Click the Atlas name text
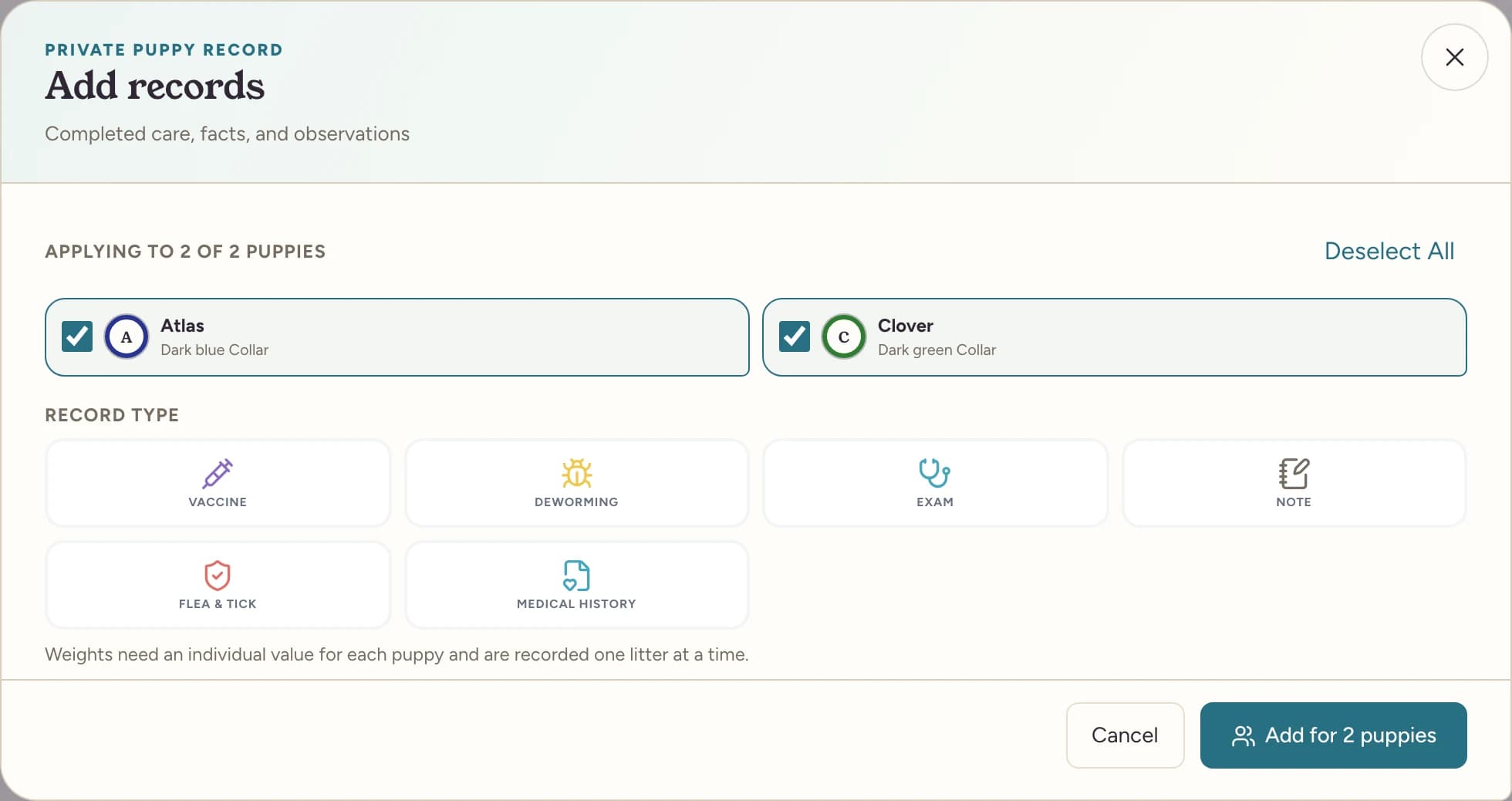 click(182, 326)
